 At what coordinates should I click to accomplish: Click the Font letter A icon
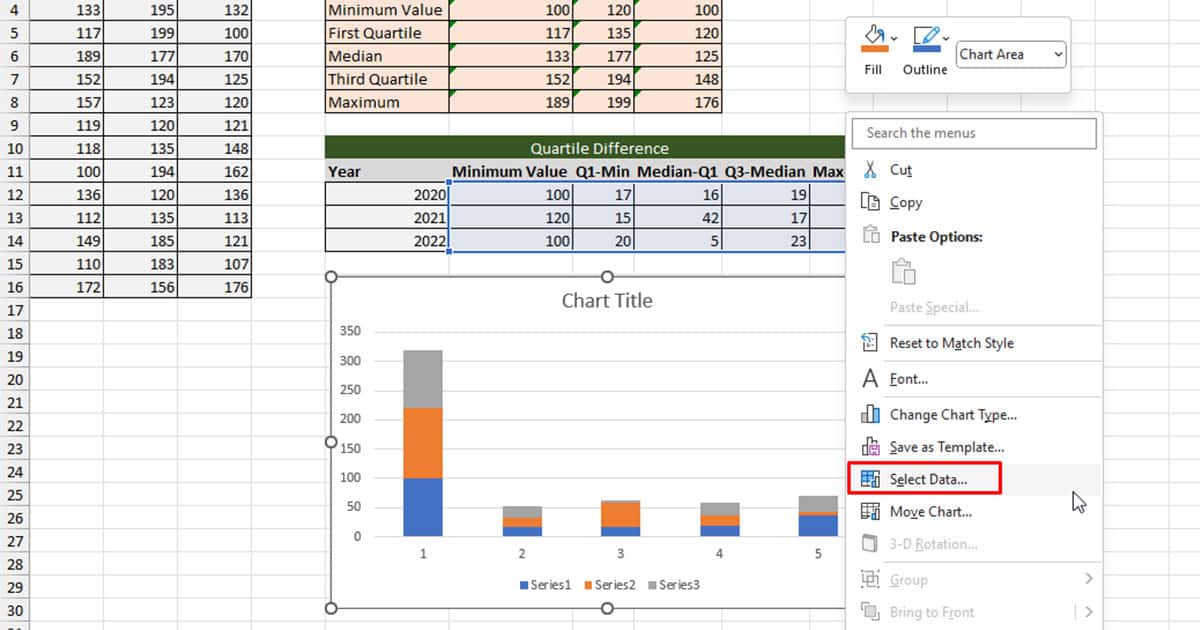coord(871,378)
